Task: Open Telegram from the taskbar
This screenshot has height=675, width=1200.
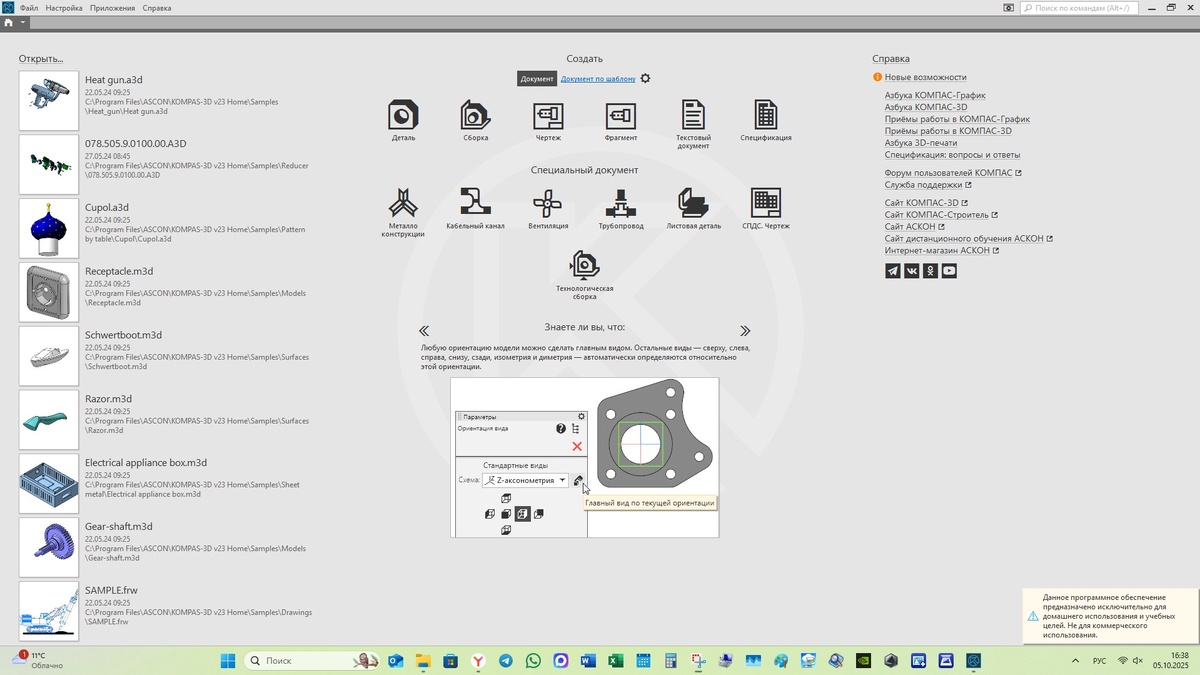Action: [506, 660]
